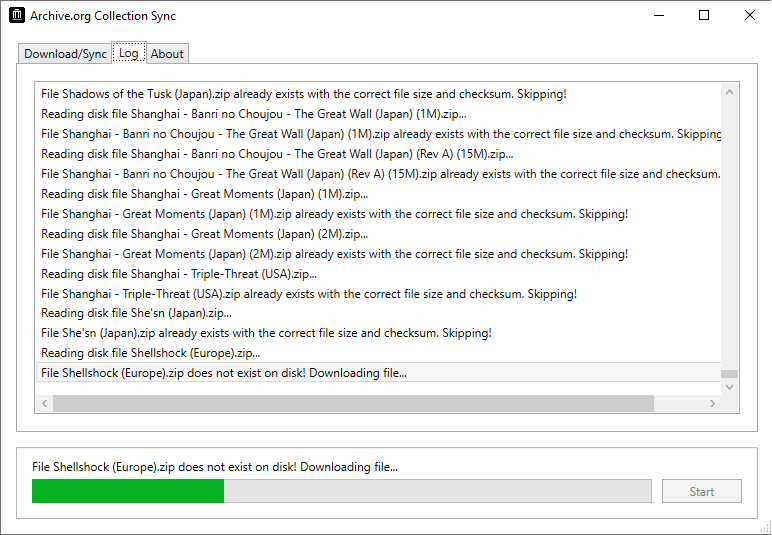Click the horizontal scroll left arrow
Image resolution: width=772 pixels, height=535 pixels.
(45, 404)
